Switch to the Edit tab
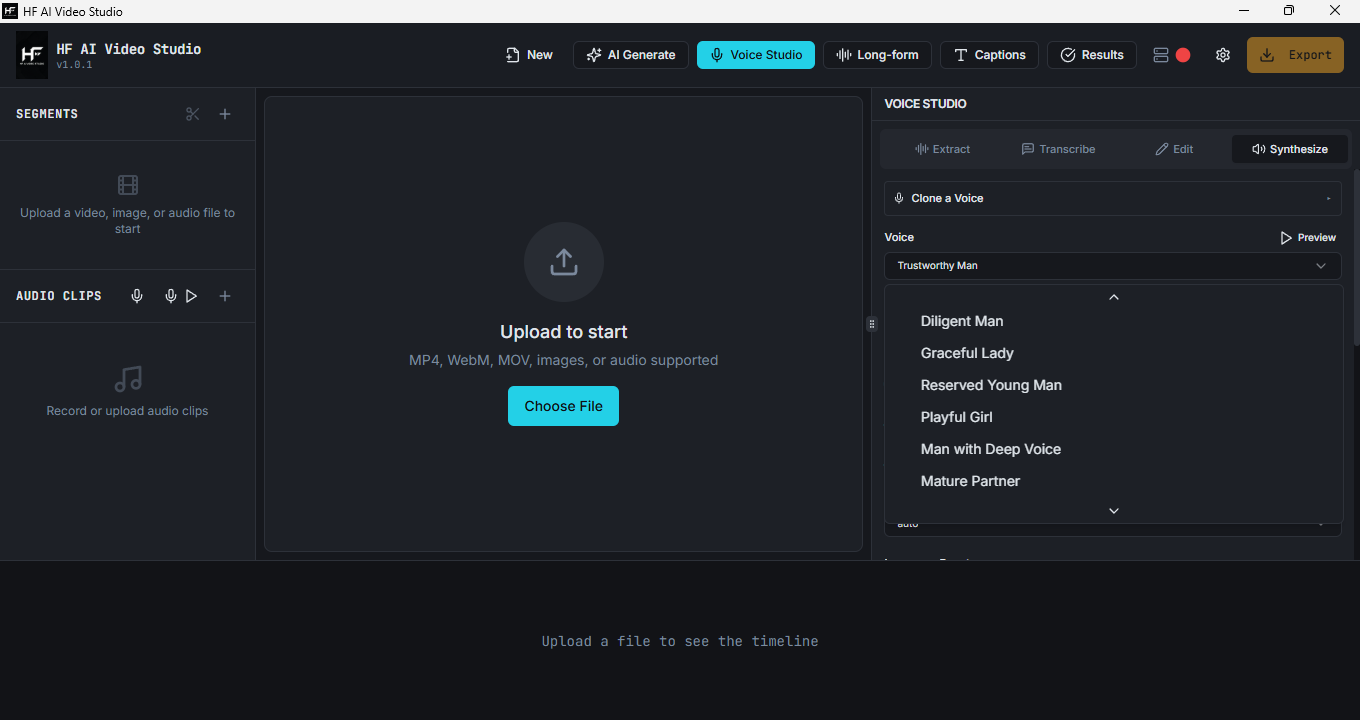The width and height of the screenshot is (1360, 720). [x=1174, y=149]
